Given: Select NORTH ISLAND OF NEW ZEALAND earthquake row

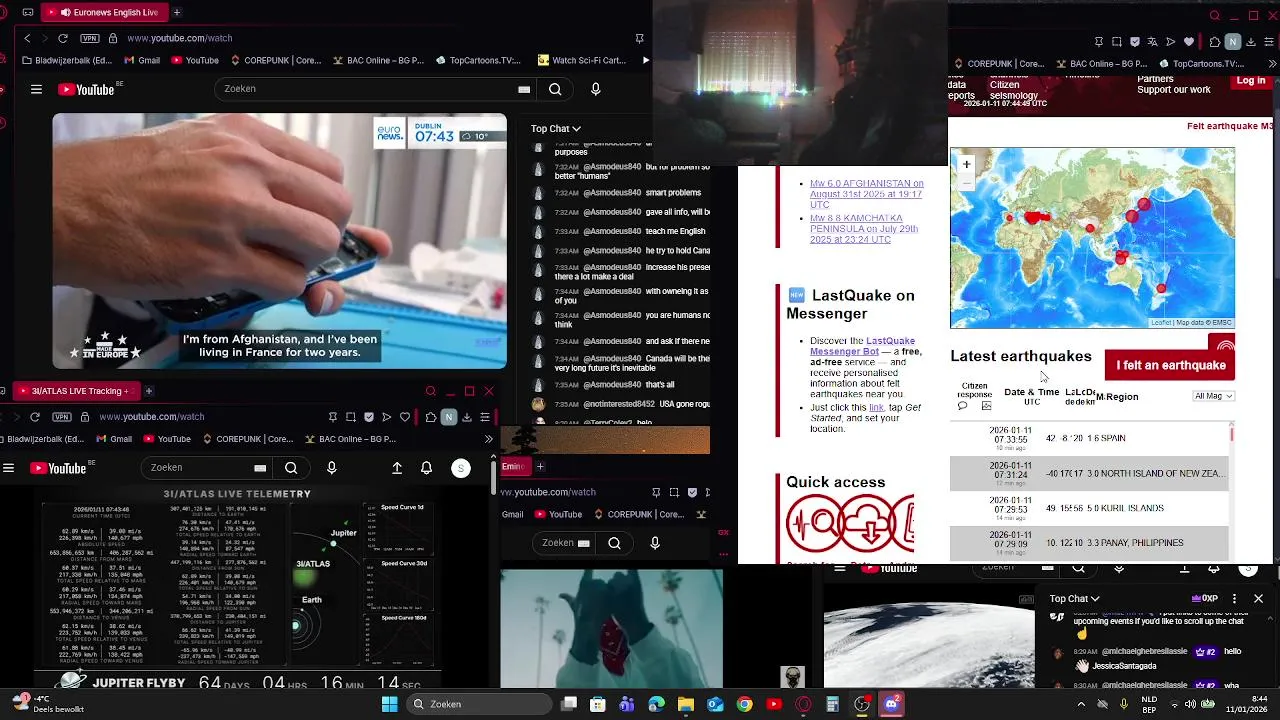Looking at the screenshot, I should (1089, 473).
